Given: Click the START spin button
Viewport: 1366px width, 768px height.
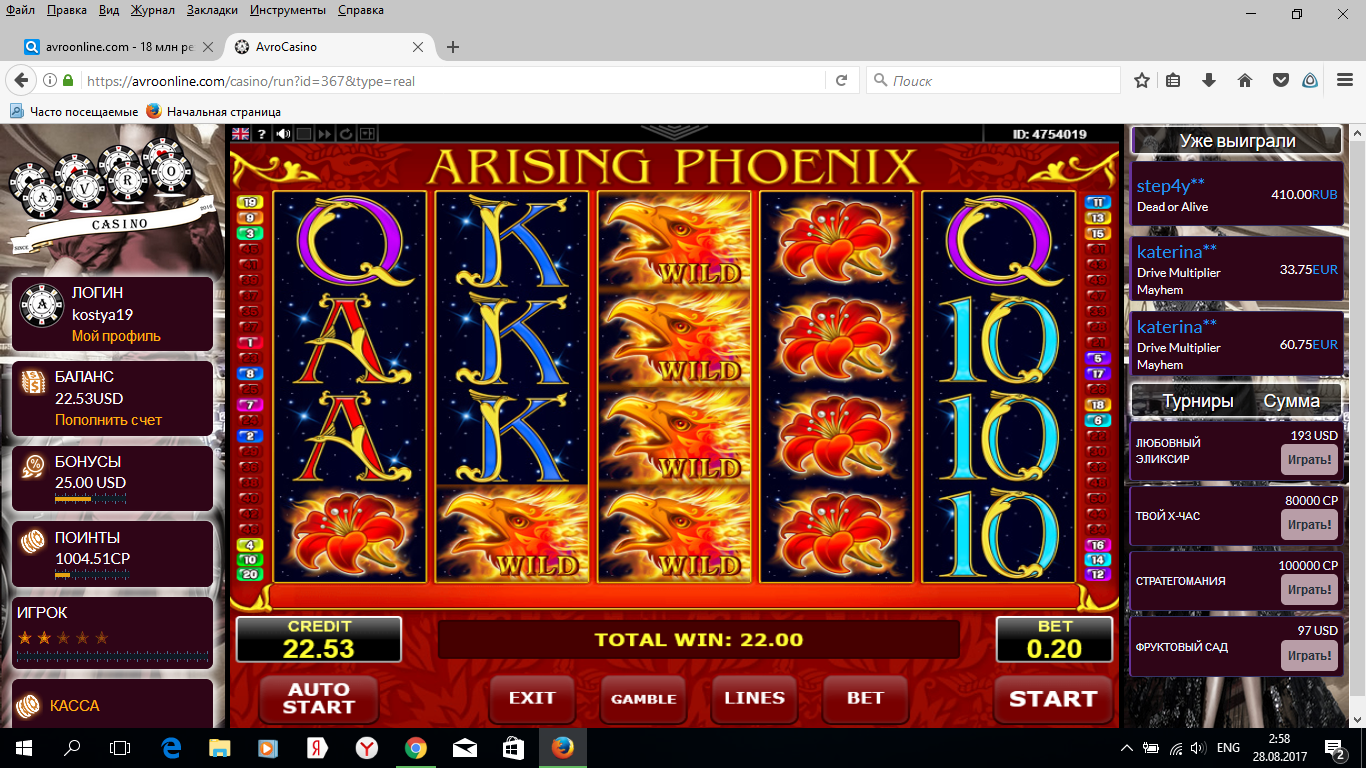Looking at the screenshot, I should (1053, 699).
